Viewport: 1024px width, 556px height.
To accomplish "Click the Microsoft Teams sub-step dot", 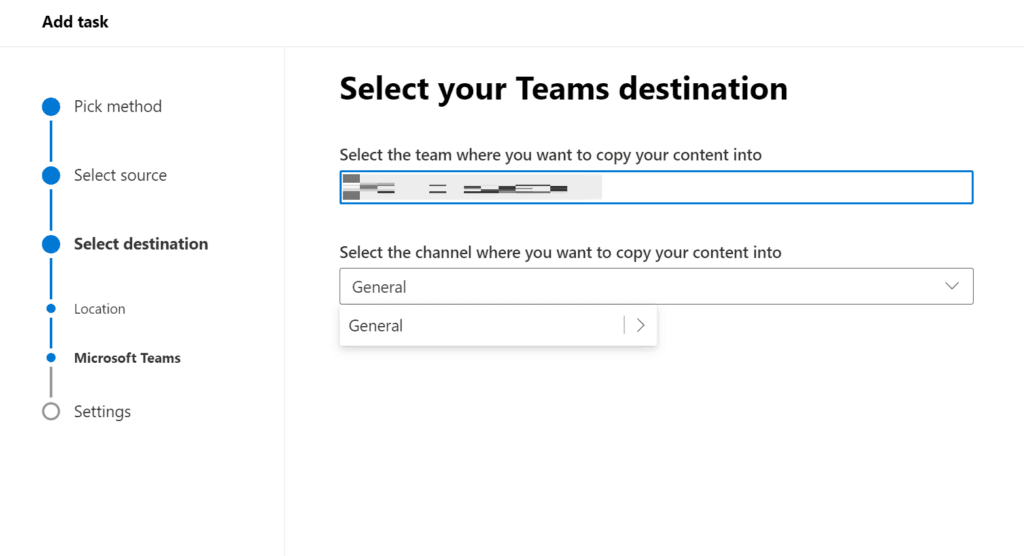I will (x=51, y=358).
